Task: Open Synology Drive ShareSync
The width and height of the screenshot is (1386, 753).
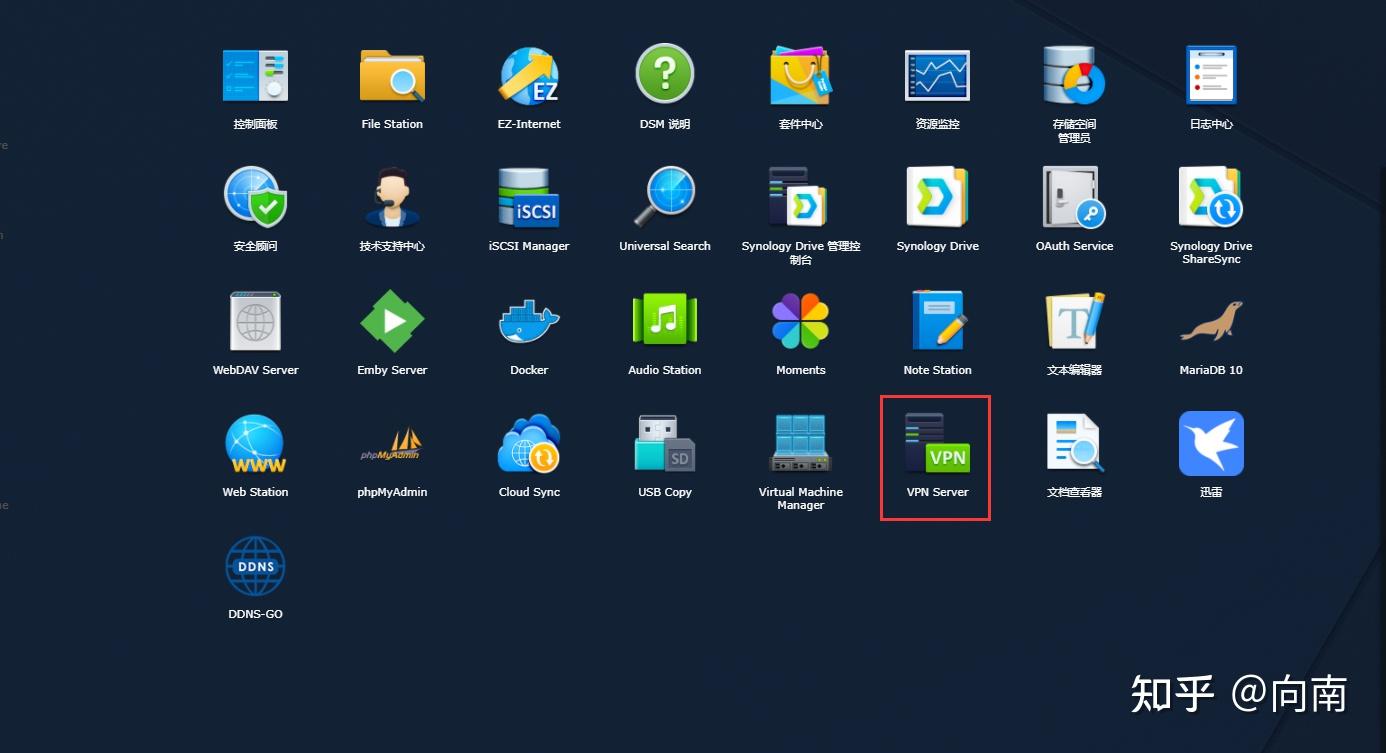Action: click(1211, 197)
